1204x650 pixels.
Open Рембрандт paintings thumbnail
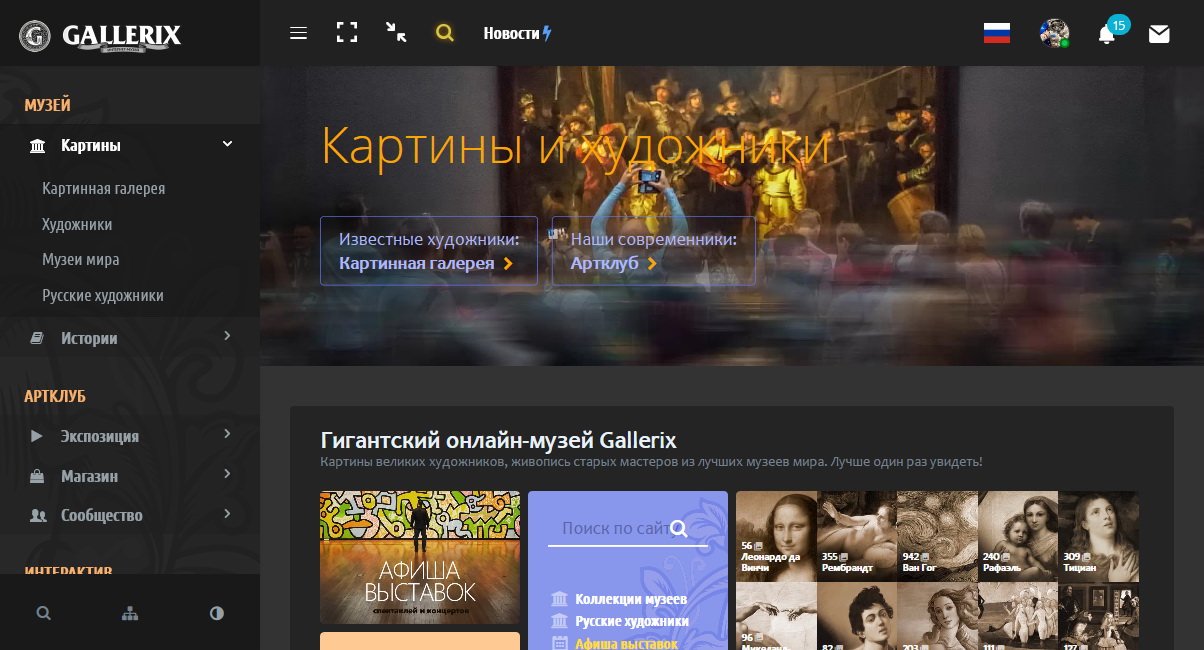coord(857,536)
